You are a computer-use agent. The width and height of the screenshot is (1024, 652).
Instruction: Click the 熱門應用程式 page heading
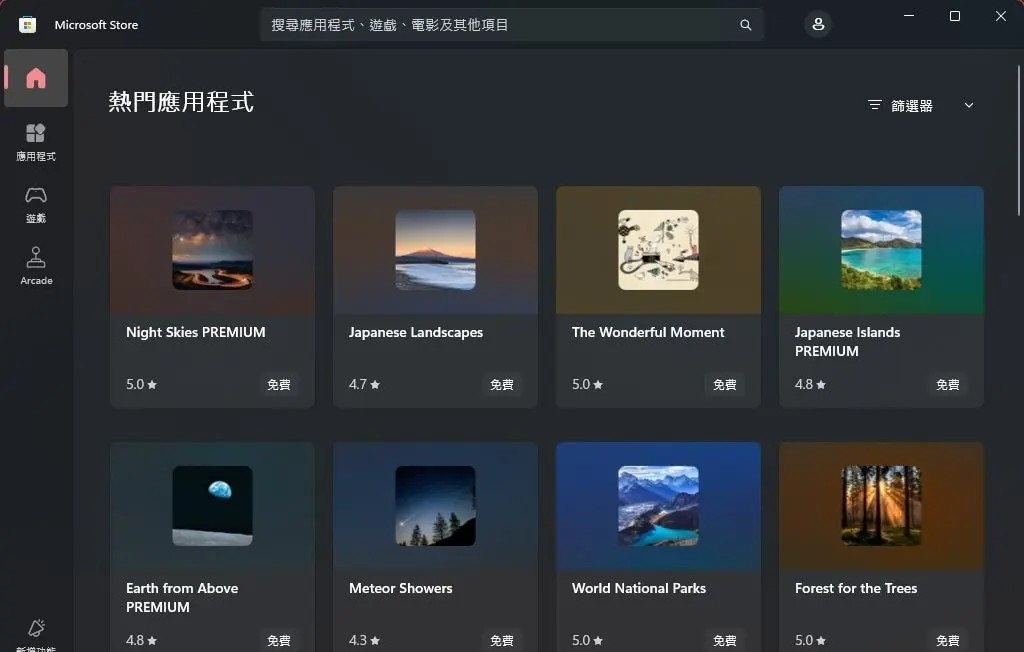point(181,102)
